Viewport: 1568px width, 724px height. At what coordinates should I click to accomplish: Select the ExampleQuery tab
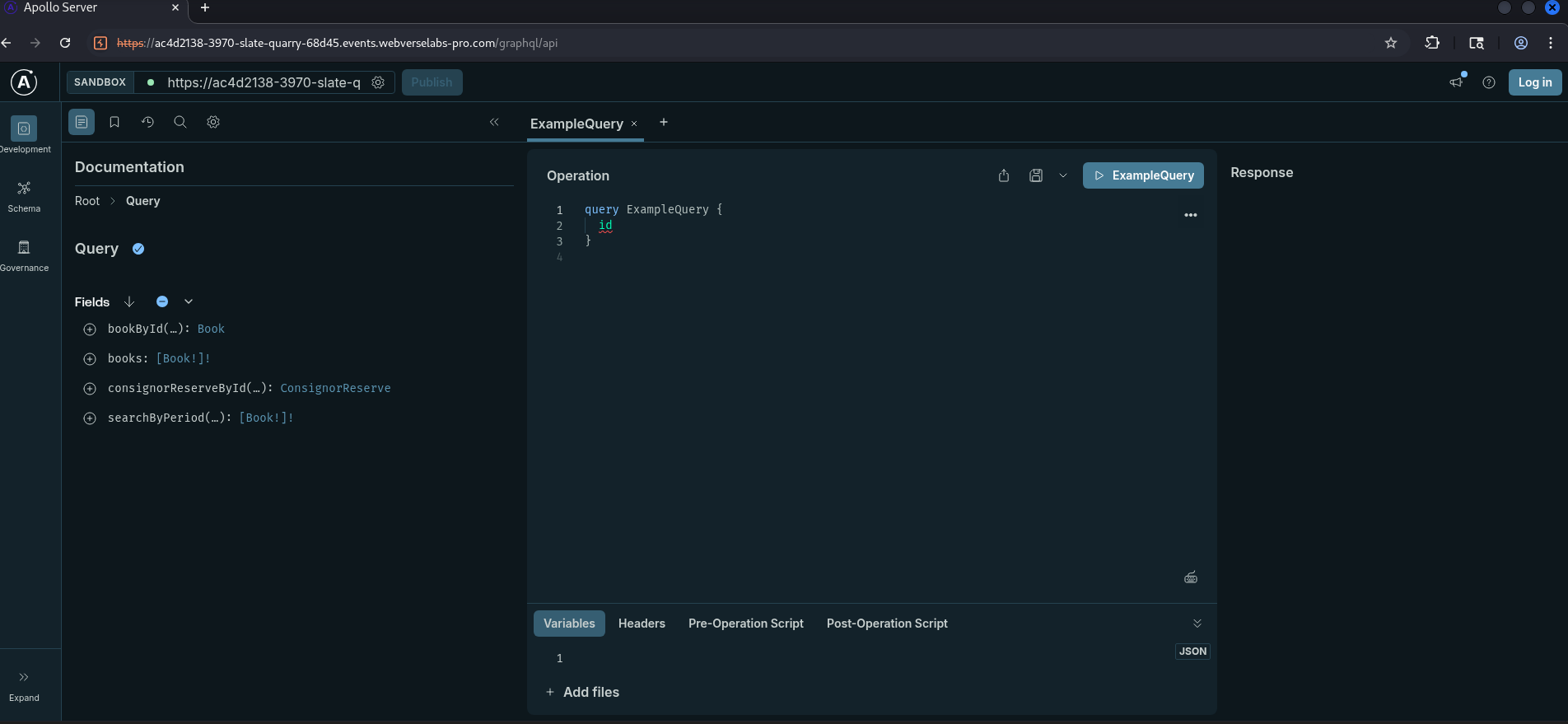(x=576, y=124)
